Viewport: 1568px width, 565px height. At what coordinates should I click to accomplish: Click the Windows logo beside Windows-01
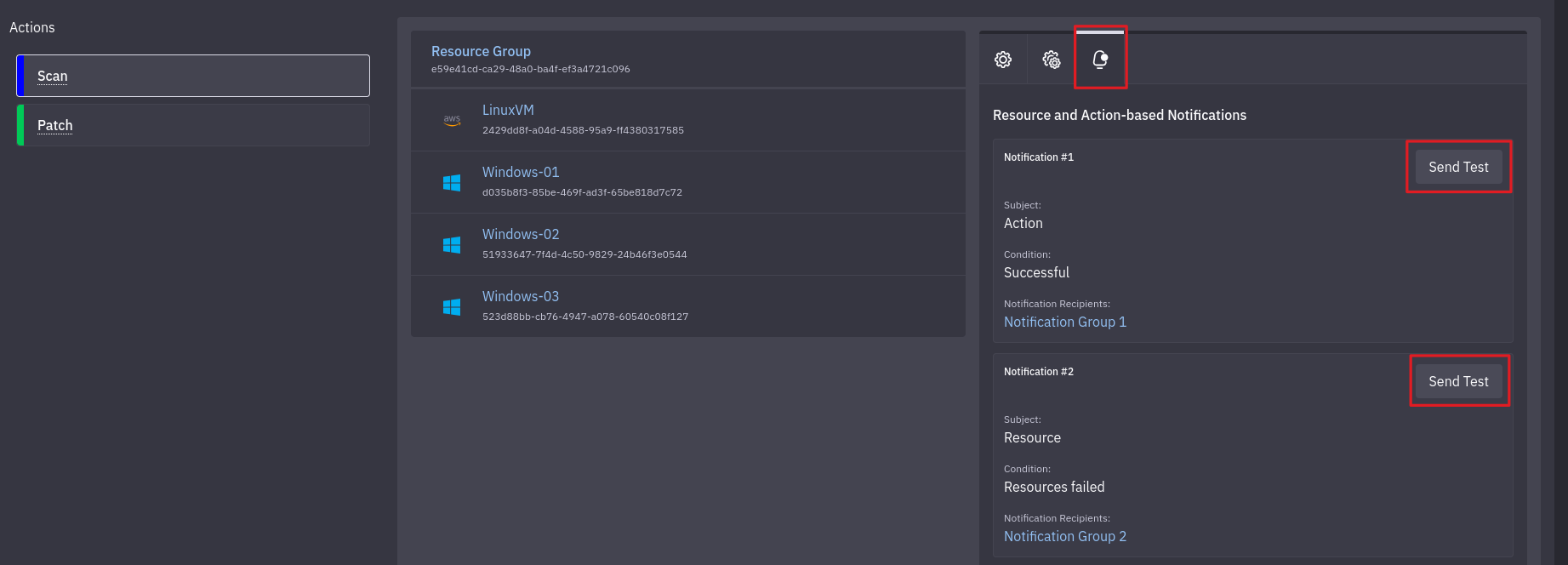[x=452, y=182]
